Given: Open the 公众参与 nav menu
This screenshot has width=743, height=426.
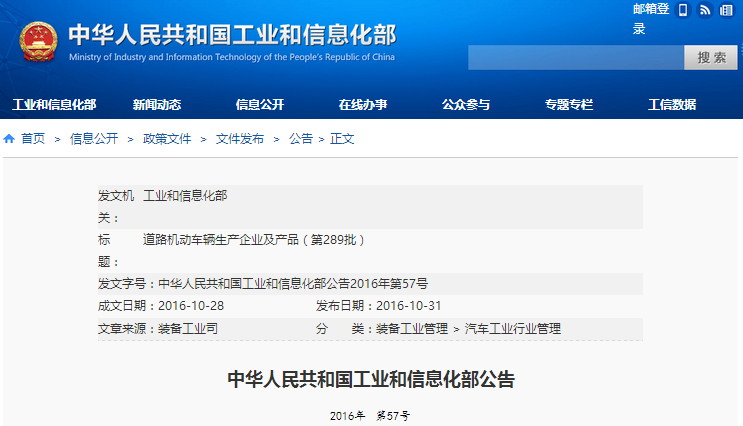Looking at the screenshot, I should [x=466, y=105].
